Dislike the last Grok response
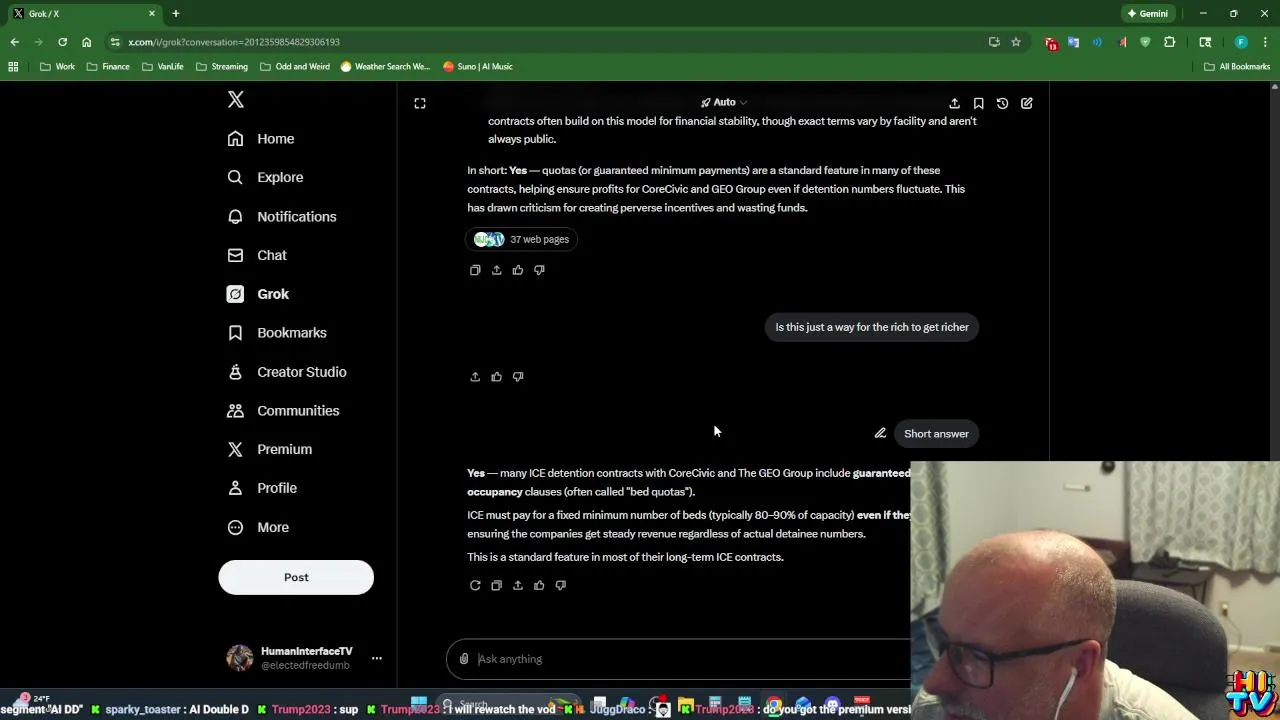 tap(561, 585)
